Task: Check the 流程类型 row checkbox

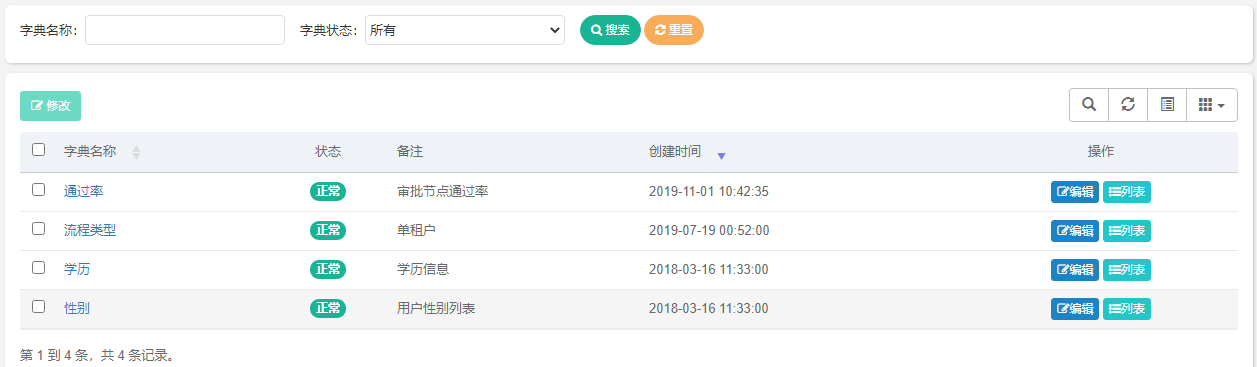Action: (x=39, y=229)
